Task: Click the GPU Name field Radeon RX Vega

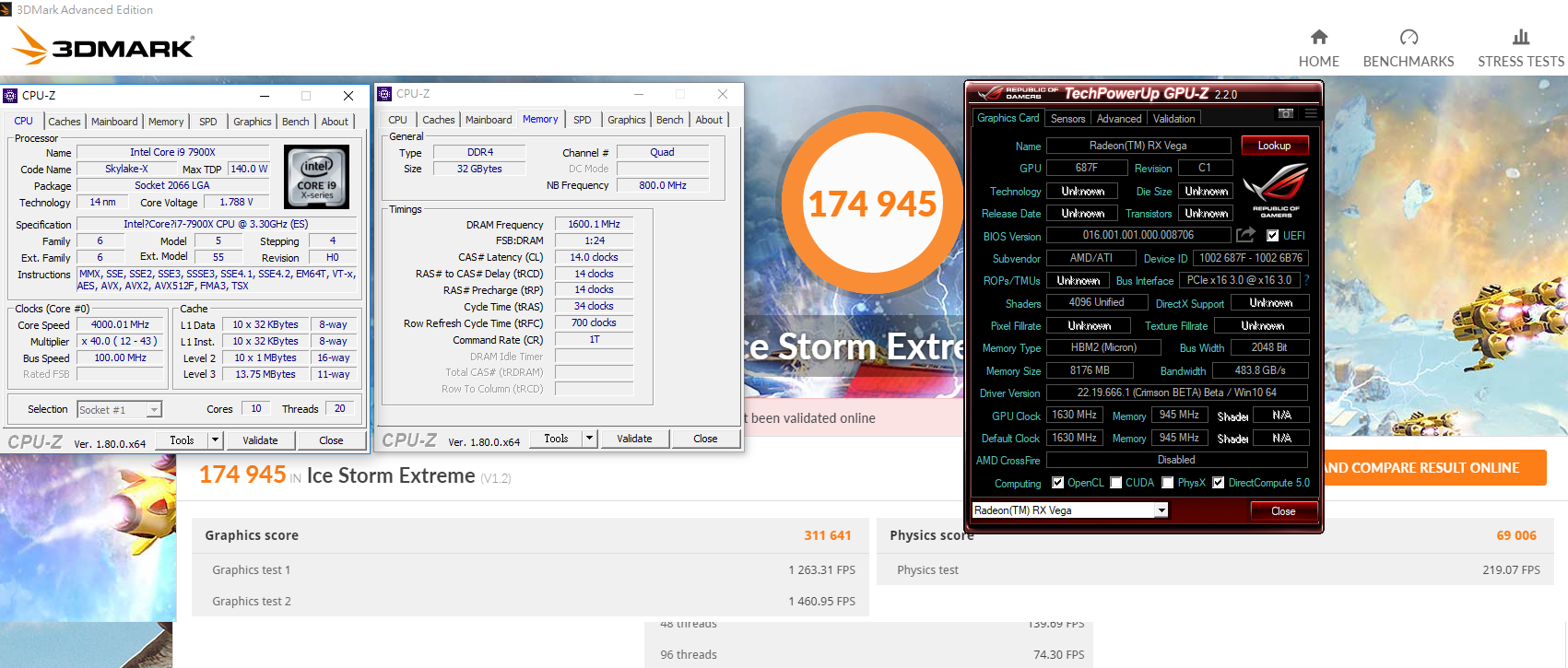Action: coord(1138,146)
